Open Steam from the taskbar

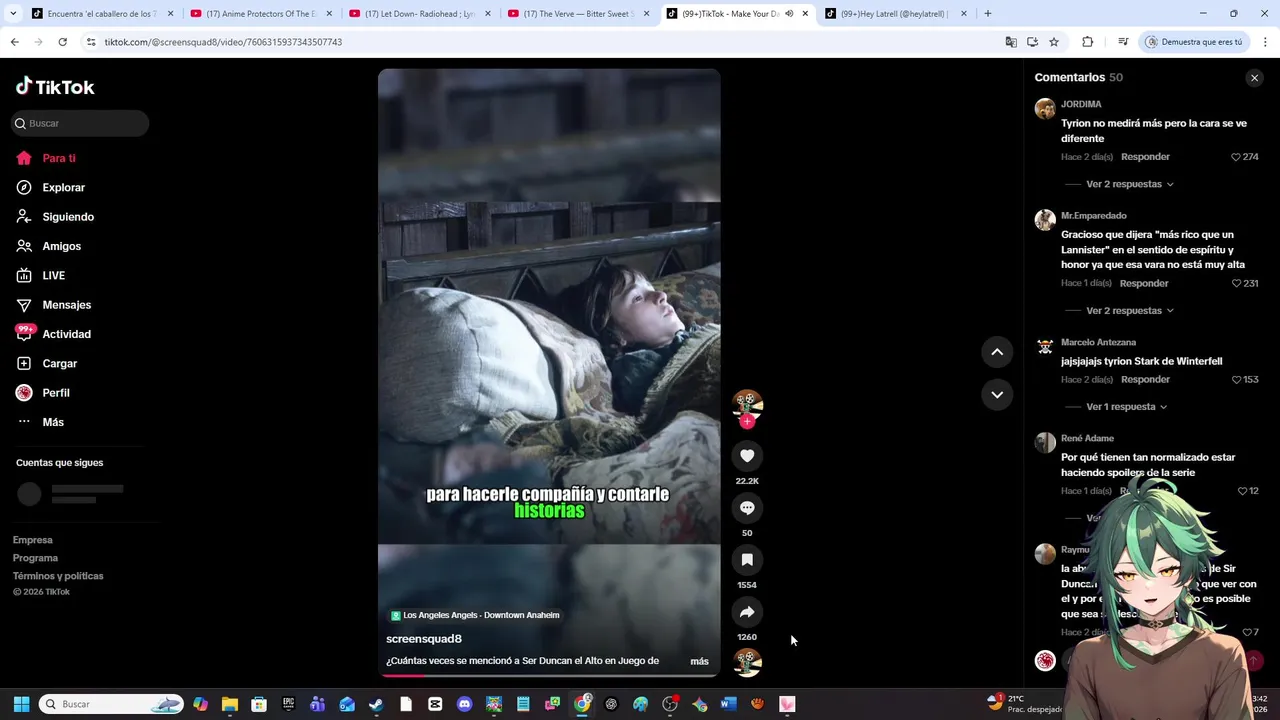(x=376, y=704)
